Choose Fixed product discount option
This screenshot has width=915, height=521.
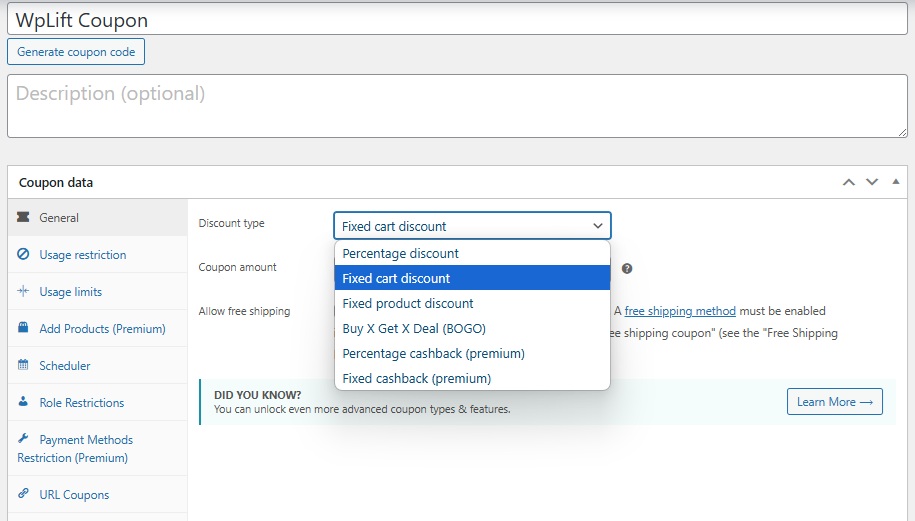pyautogui.click(x=408, y=303)
